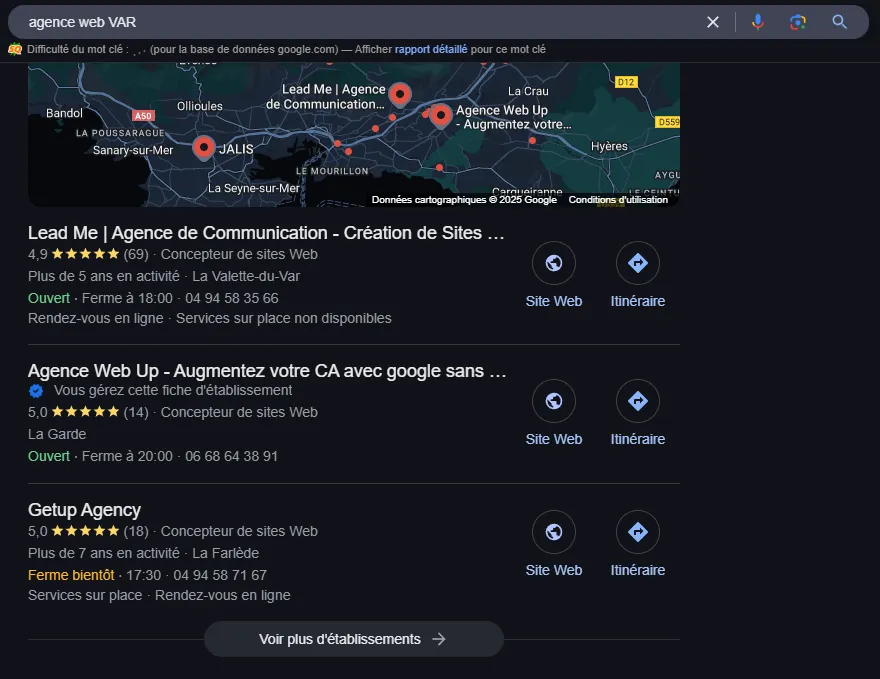This screenshot has width=880, height=679.
Task: Click Lead Me phone number 04 94 58 35 66
Action: click(x=232, y=299)
